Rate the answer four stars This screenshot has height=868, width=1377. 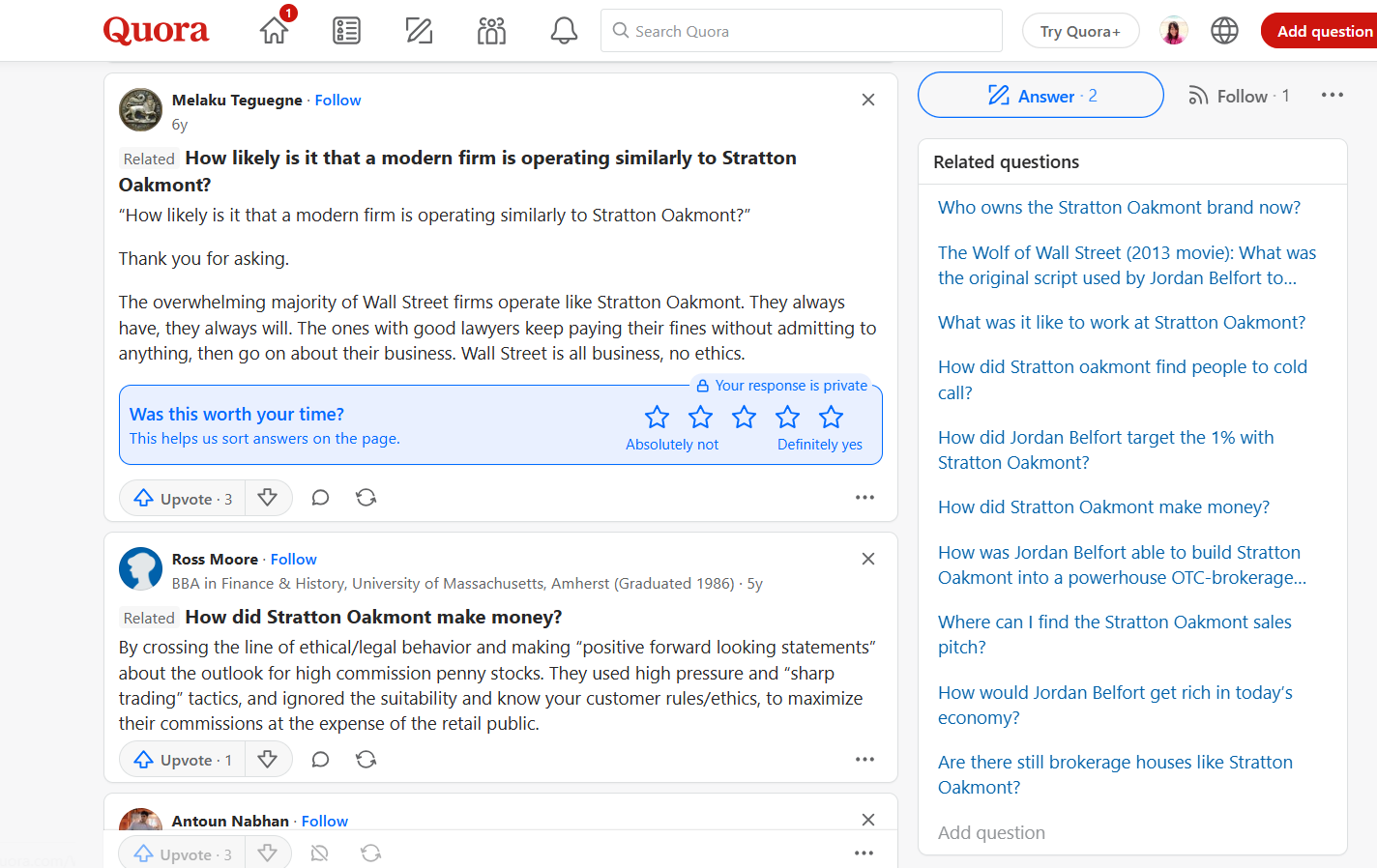pyautogui.click(x=787, y=417)
